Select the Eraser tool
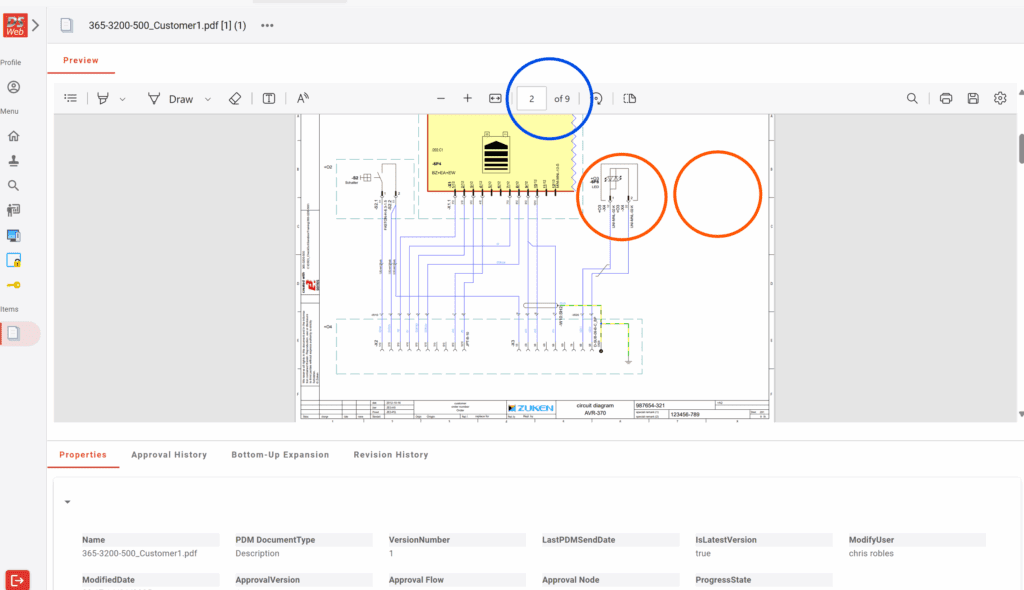 (234, 98)
